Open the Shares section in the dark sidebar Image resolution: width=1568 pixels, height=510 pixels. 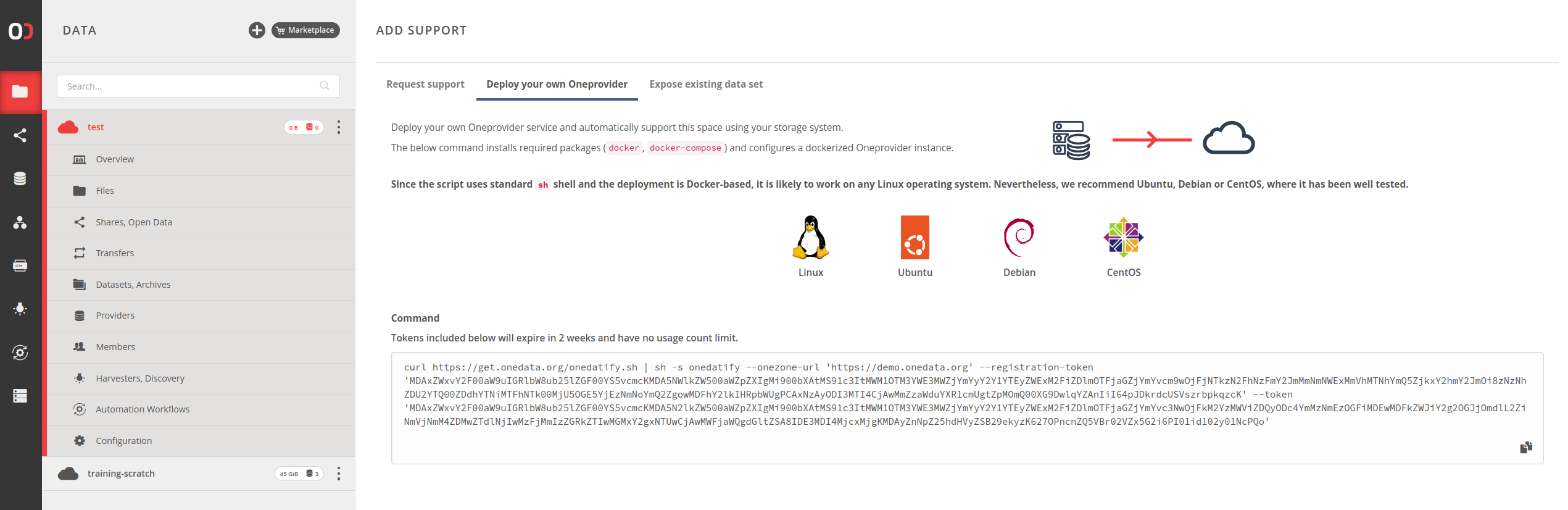click(x=20, y=135)
